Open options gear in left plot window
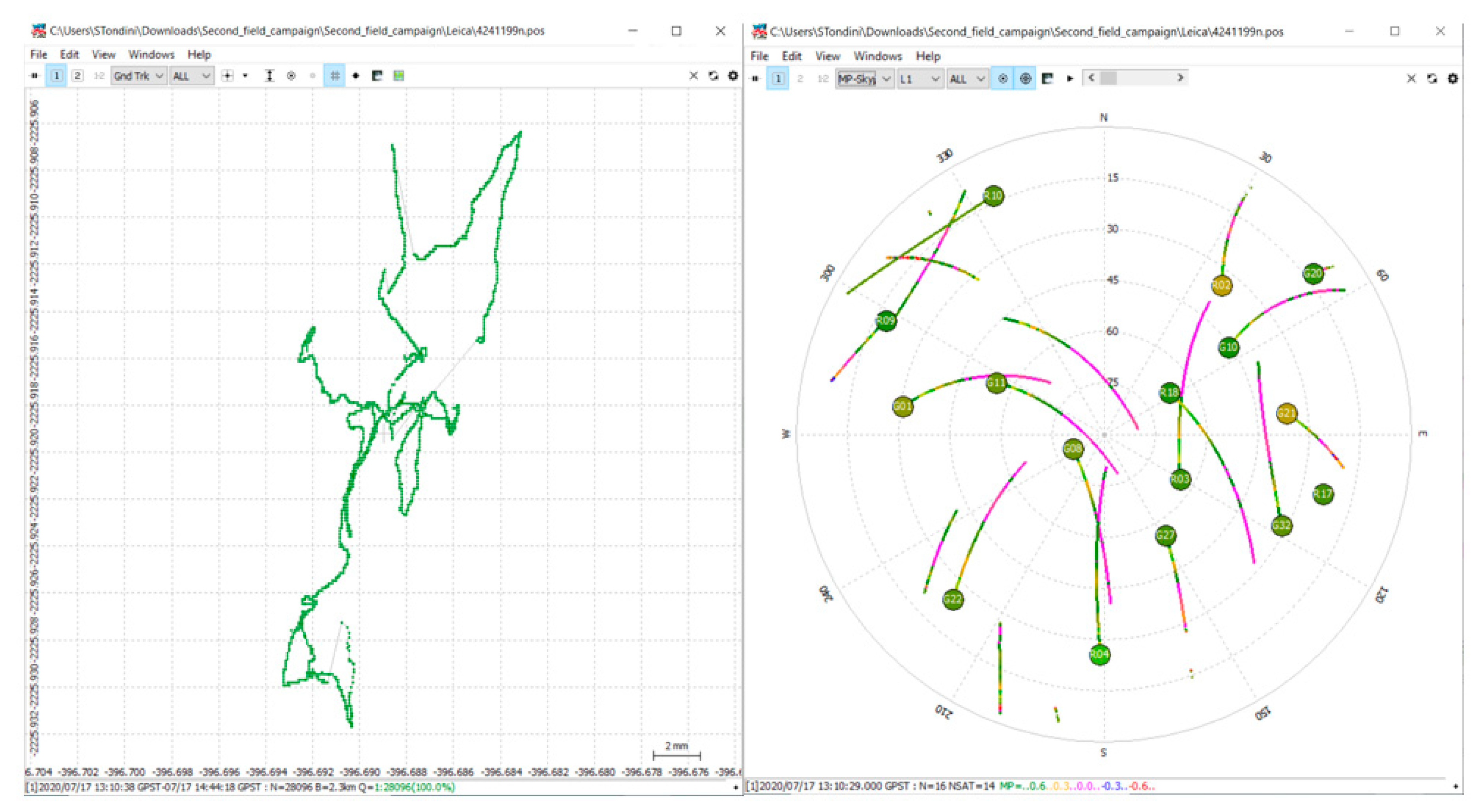Screen dimensions: 1482x812 733,75
